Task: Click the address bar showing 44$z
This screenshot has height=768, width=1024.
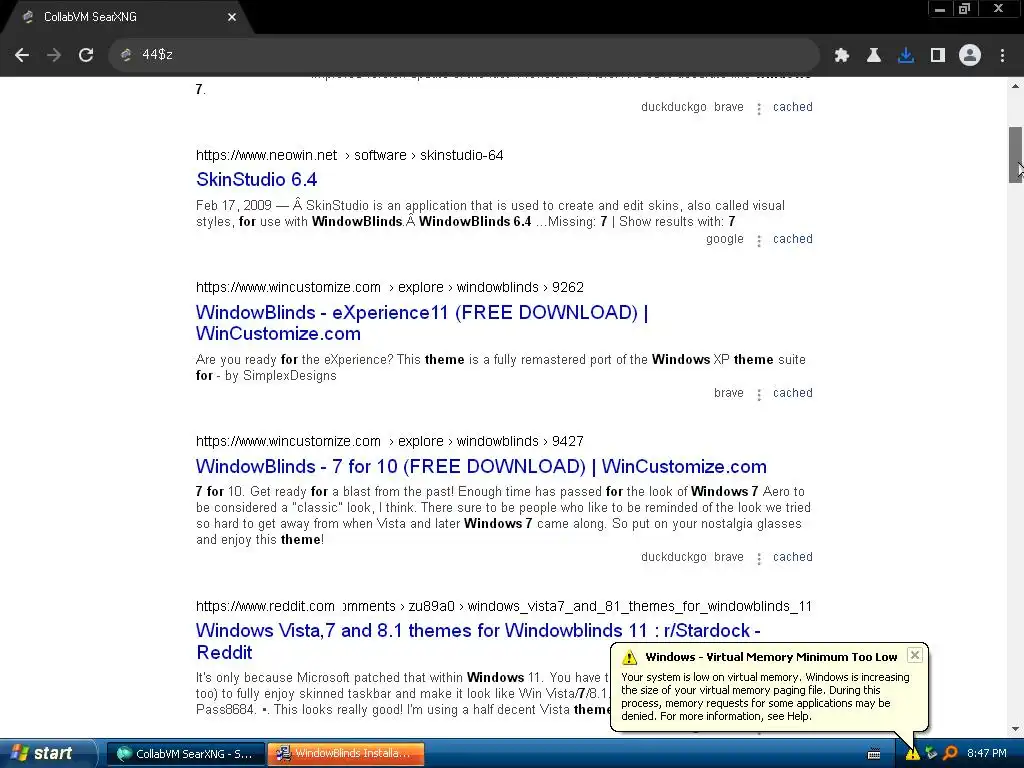Action: [464, 55]
